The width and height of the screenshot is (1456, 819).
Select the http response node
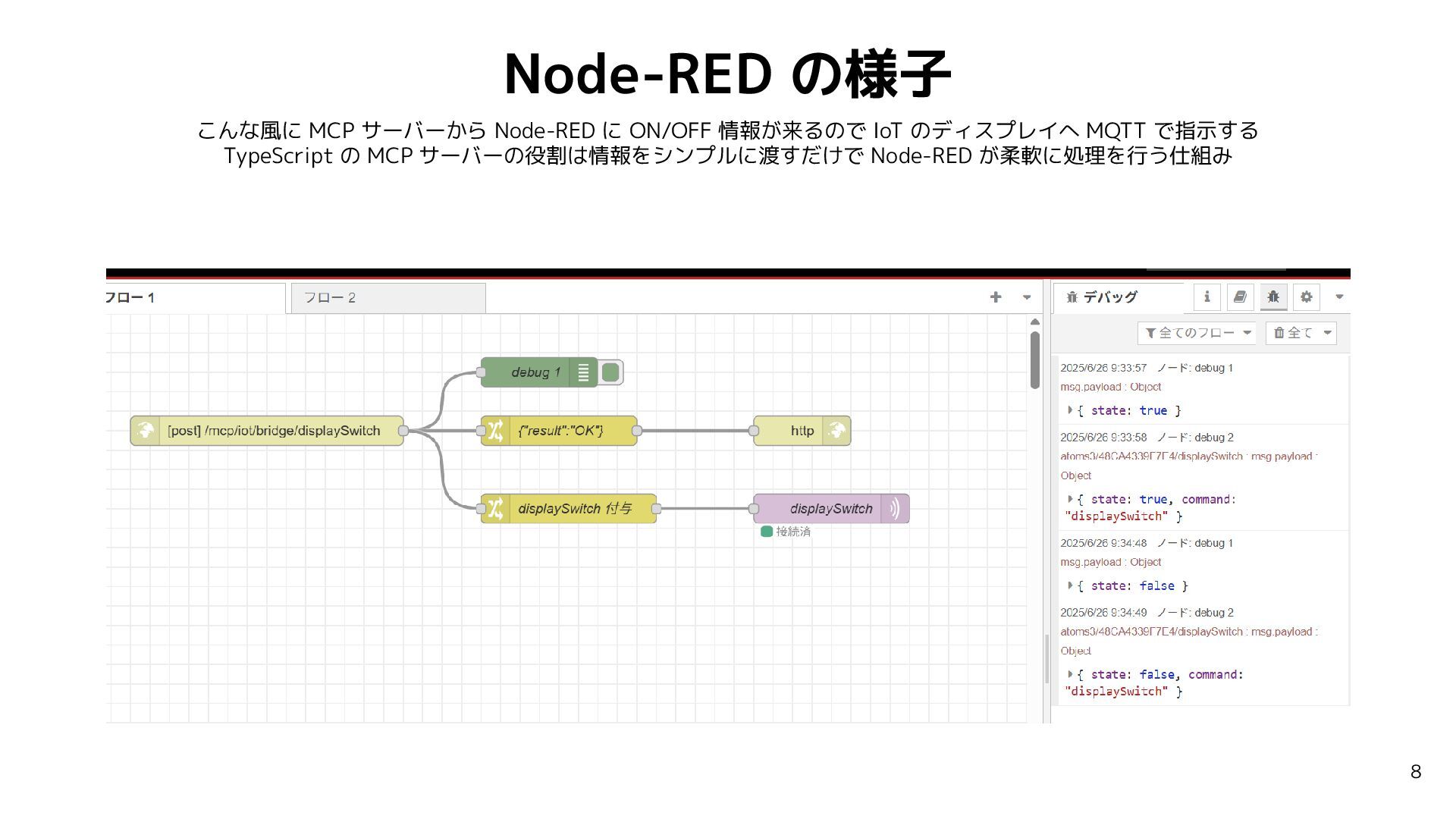802,431
